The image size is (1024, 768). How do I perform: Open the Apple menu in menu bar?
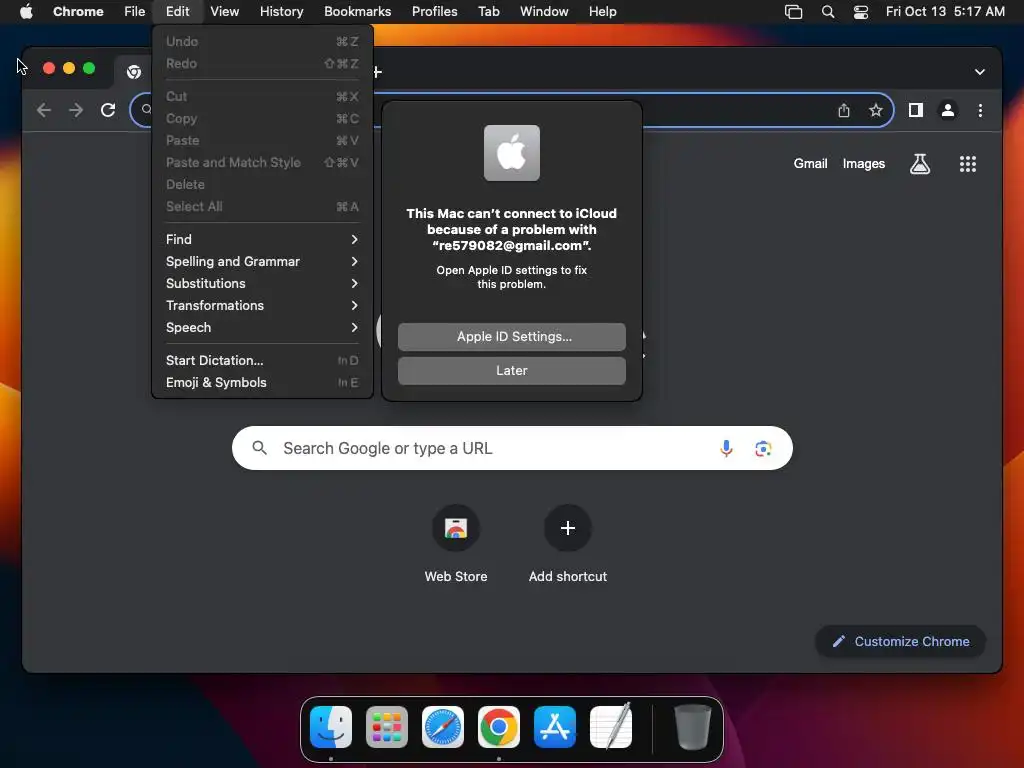(x=26, y=11)
